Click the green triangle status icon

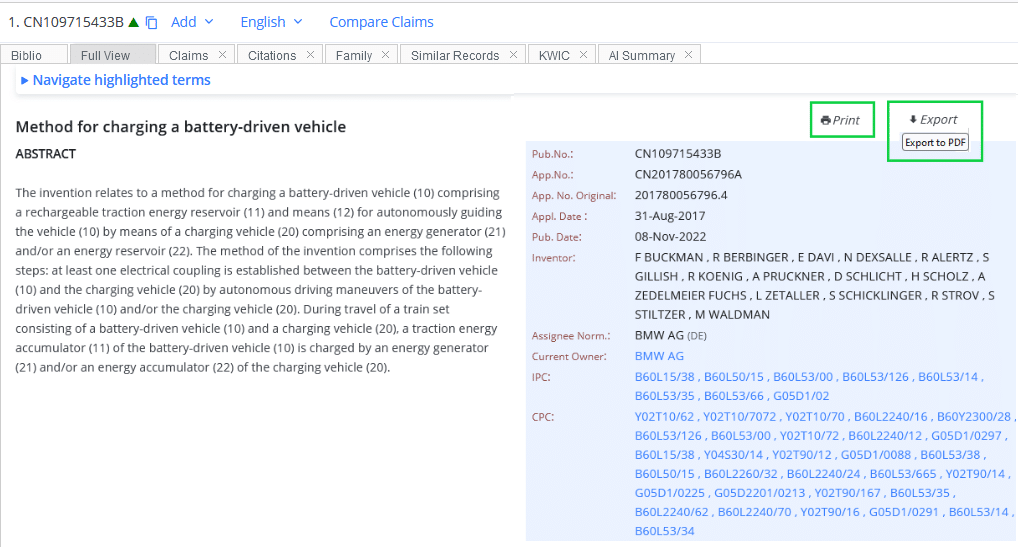pyautogui.click(x=134, y=23)
